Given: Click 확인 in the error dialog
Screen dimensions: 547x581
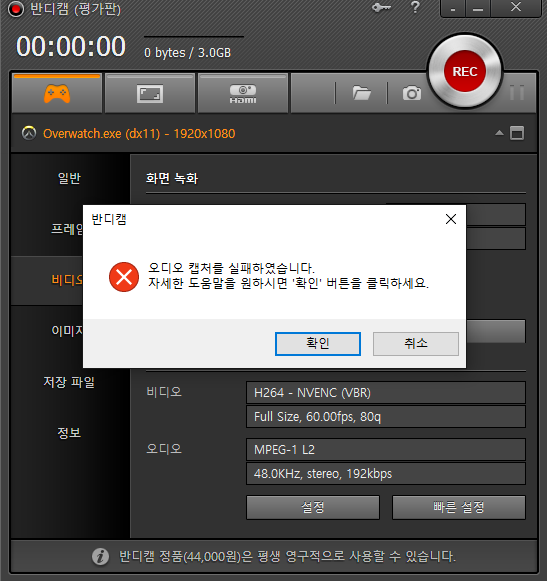Looking at the screenshot, I should (x=318, y=343).
